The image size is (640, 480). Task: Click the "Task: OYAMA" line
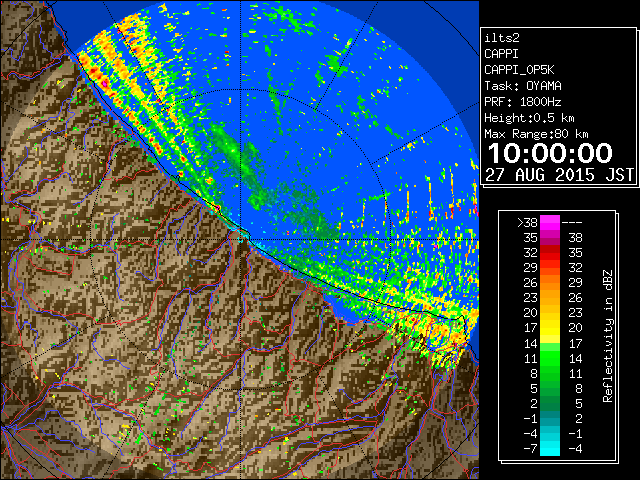tap(523, 86)
